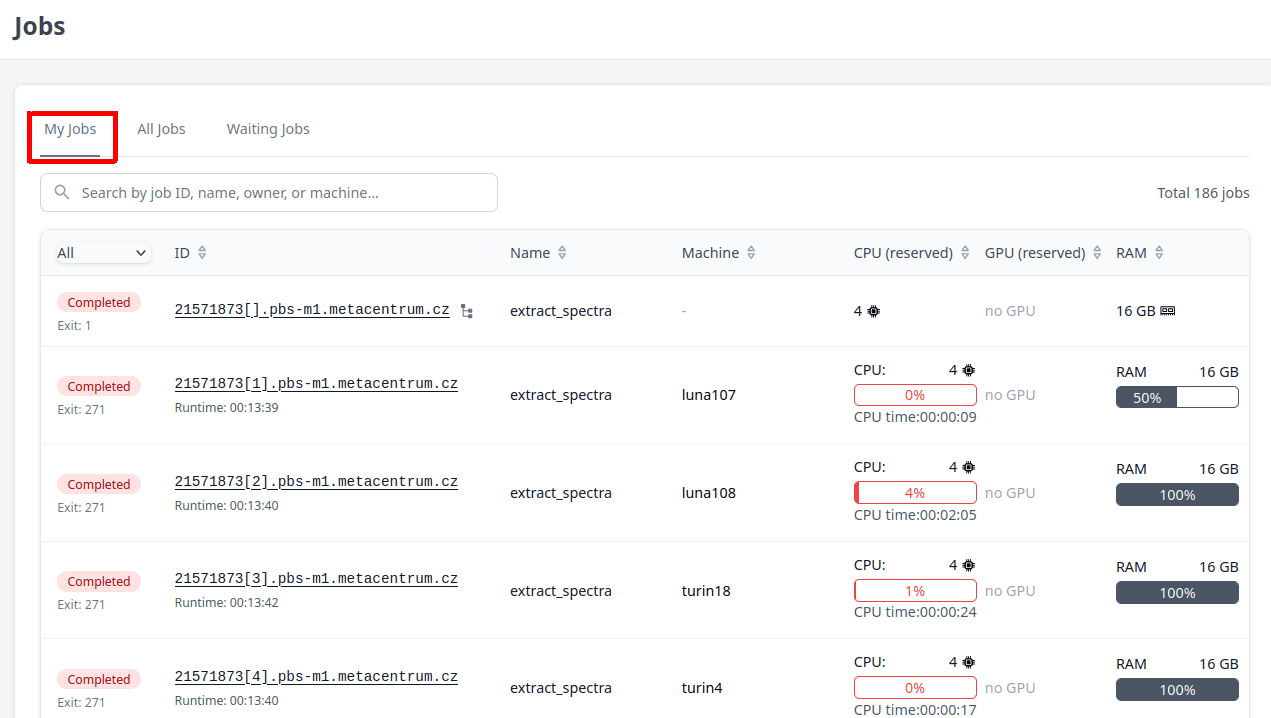Click the Completed badge in turin4 row
This screenshot has height=718, width=1271.
(x=99, y=679)
